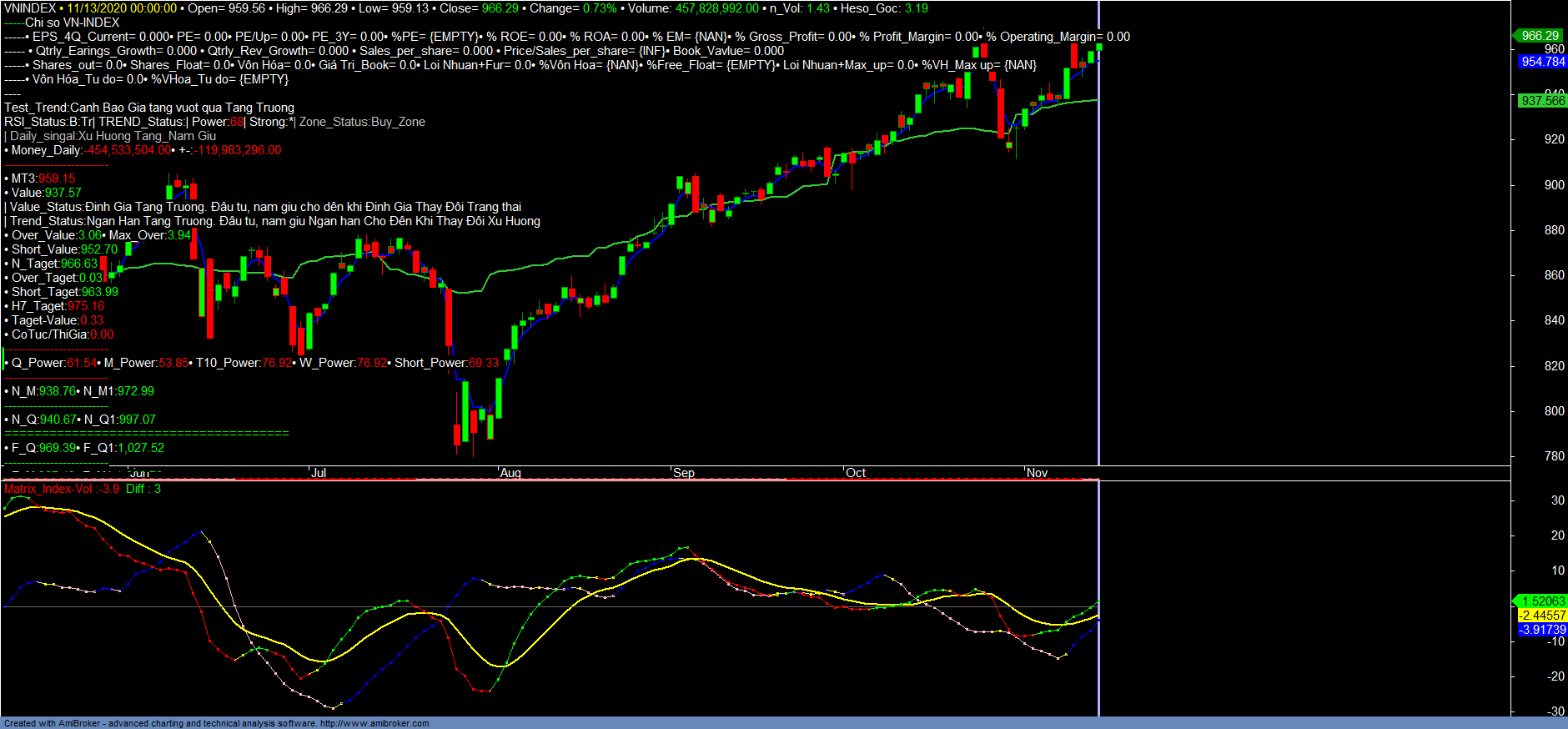Click the N_Taget:966.63 text
1568x729 pixels.
54,264
